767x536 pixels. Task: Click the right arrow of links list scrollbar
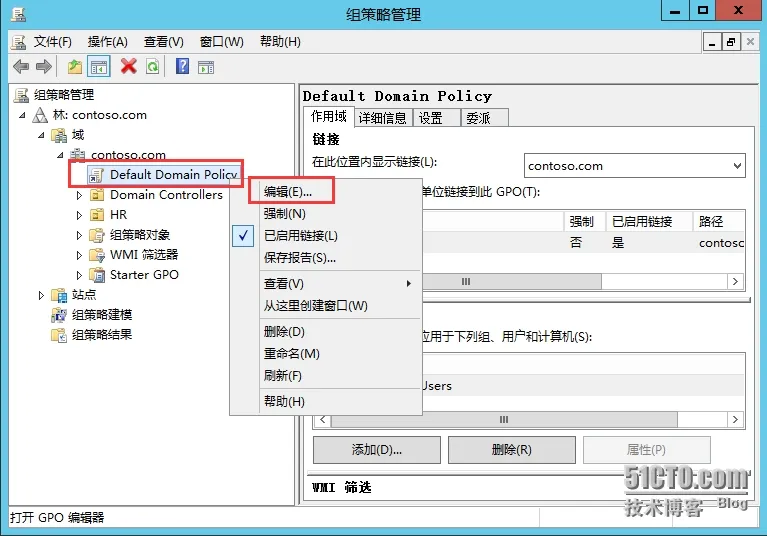[x=735, y=282]
